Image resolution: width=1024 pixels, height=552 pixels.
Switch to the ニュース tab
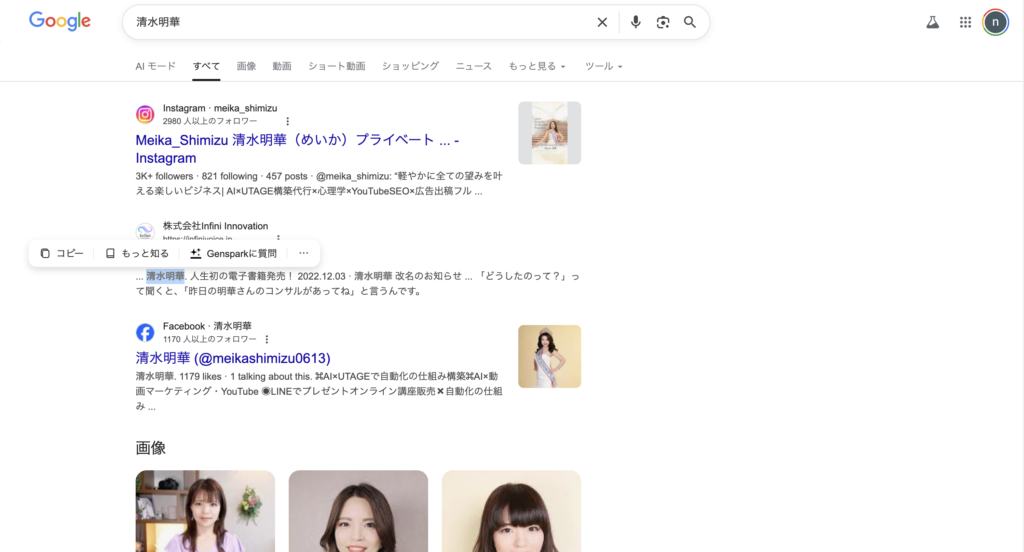point(473,66)
